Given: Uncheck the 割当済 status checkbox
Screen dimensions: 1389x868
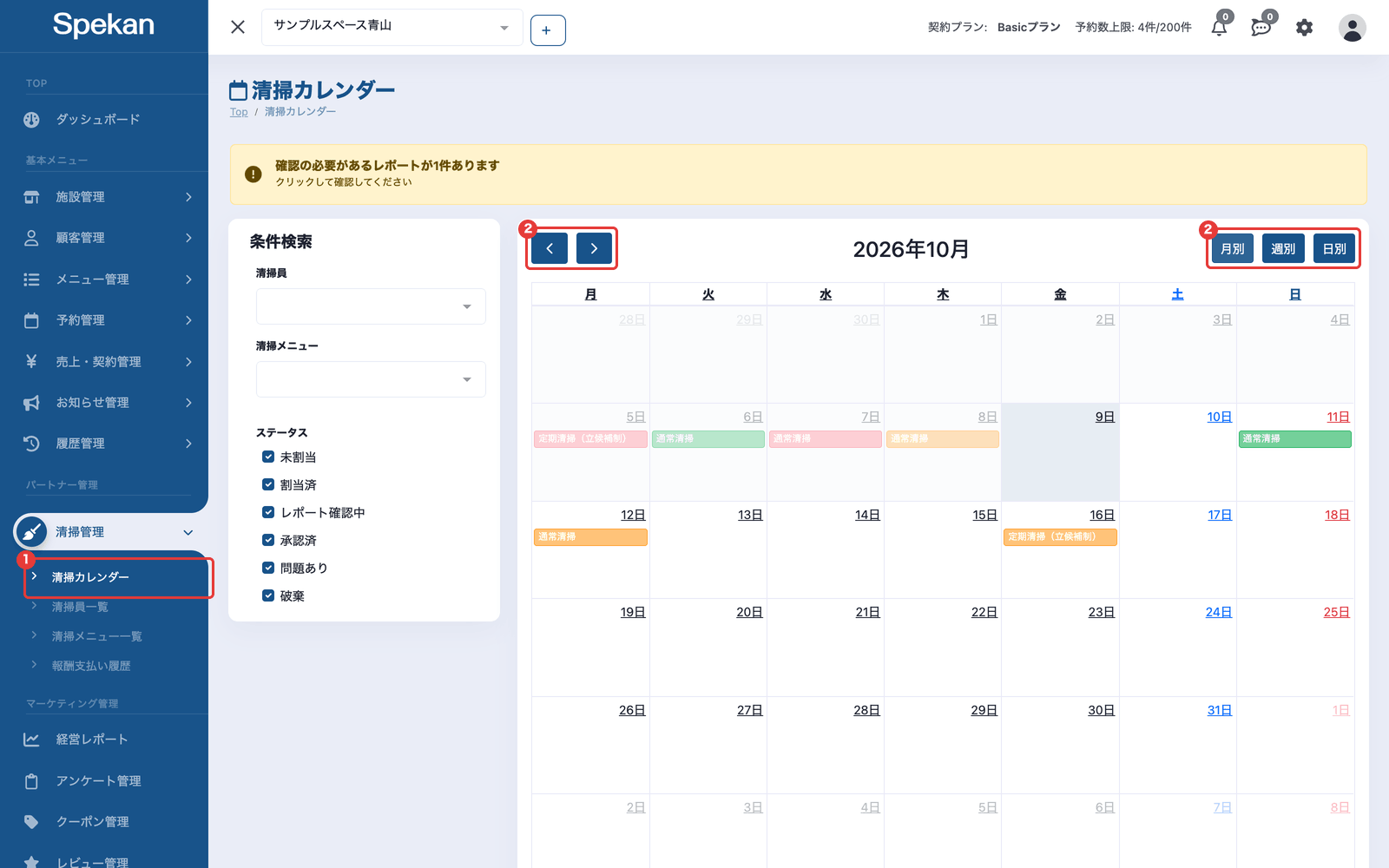Looking at the screenshot, I should [268, 484].
